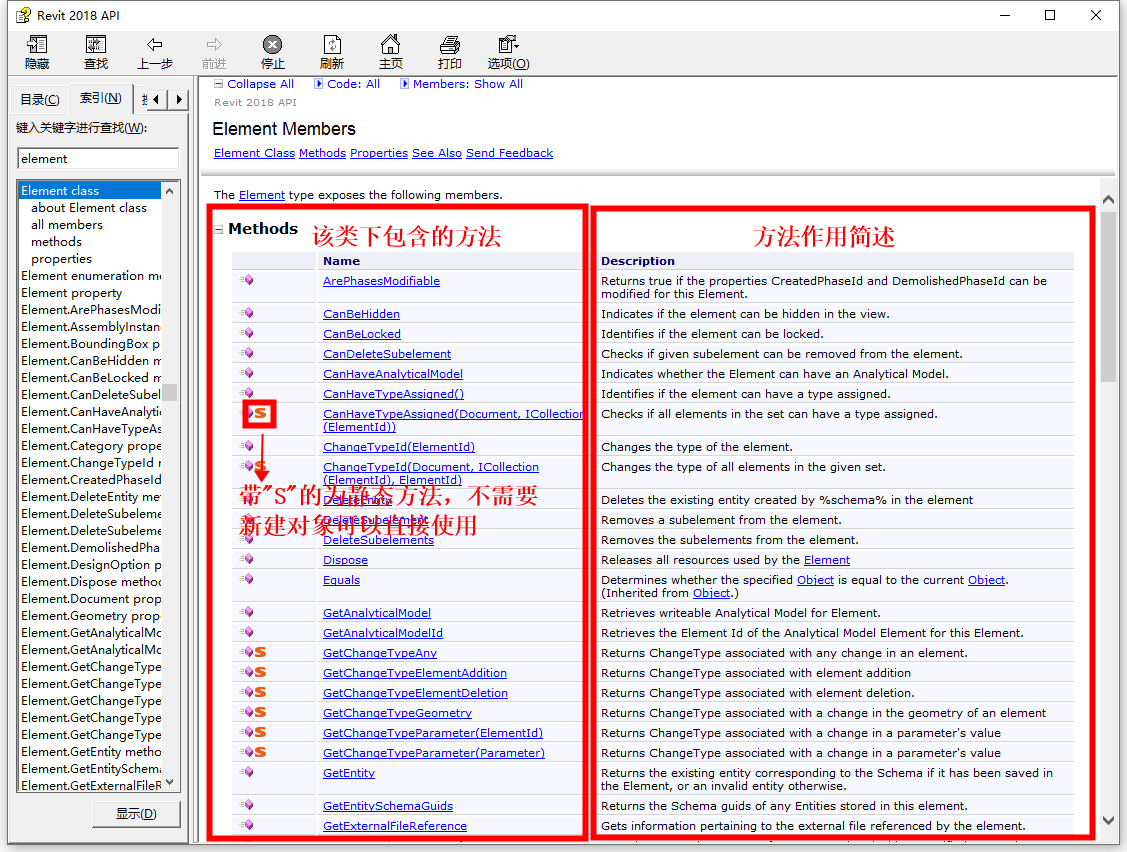
Task: Open the See Also link
Action: click(437, 153)
